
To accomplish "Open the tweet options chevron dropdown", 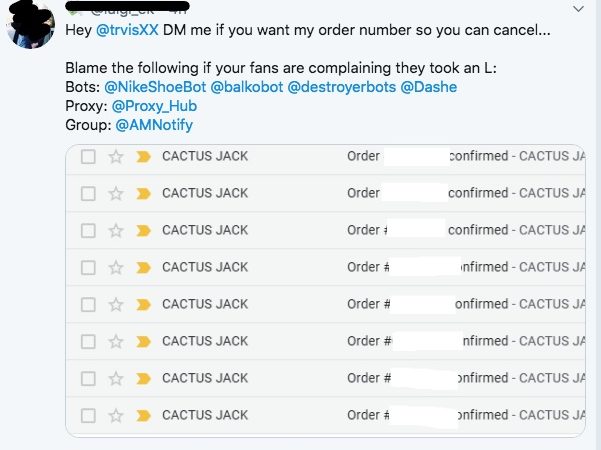I will [578, 8].
